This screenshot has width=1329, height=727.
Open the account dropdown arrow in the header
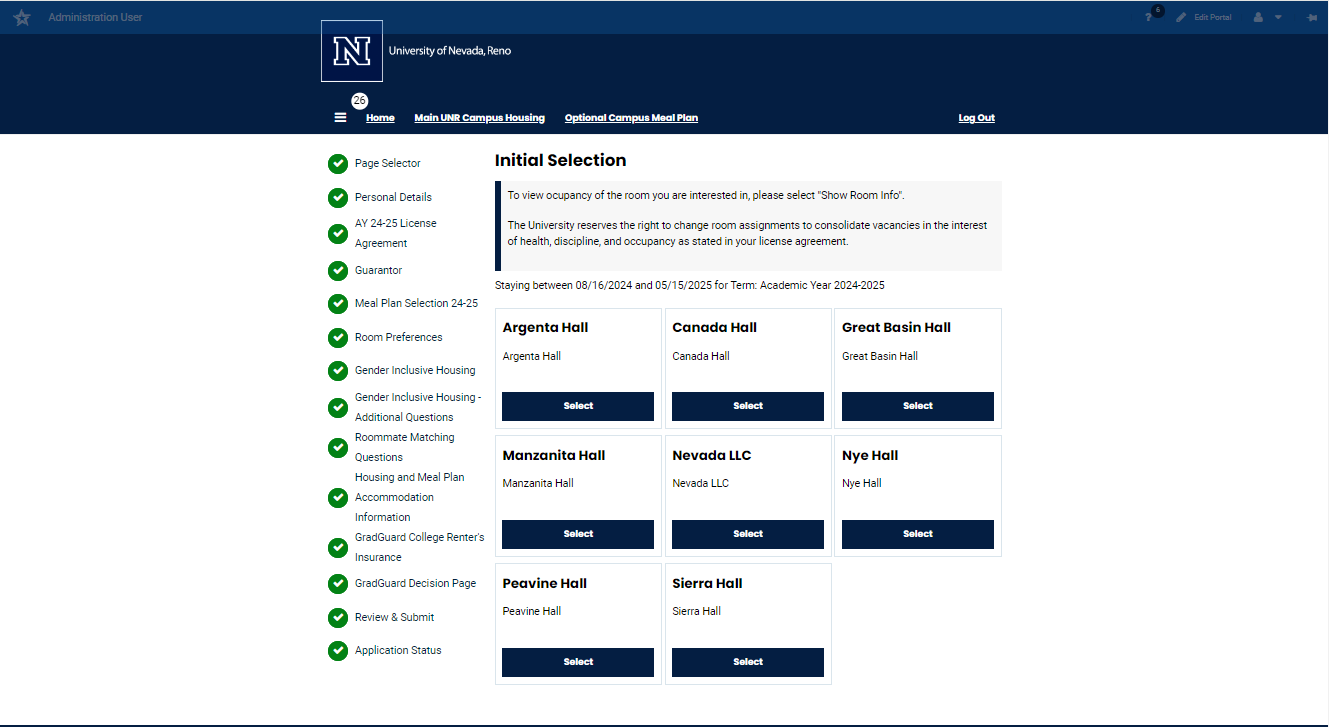click(x=1279, y=17)
